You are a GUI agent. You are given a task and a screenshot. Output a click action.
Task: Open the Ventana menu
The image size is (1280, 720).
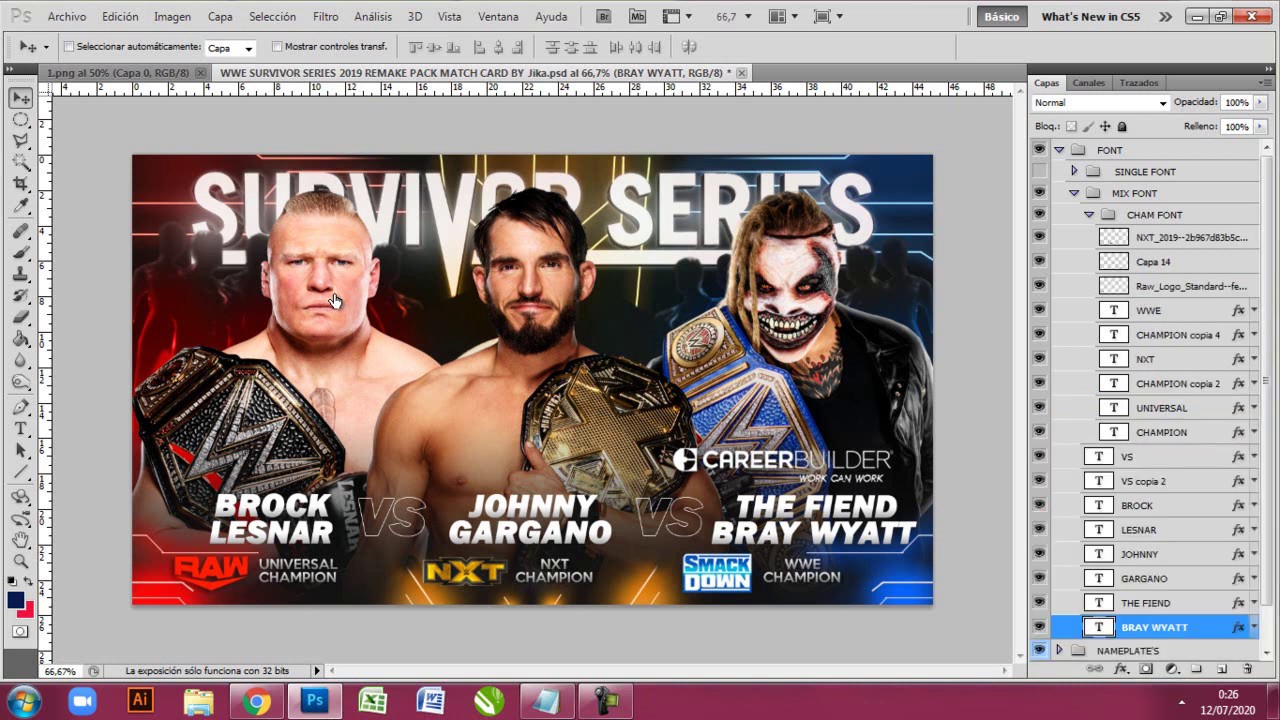pyautogui.click(x=498, y=17)
